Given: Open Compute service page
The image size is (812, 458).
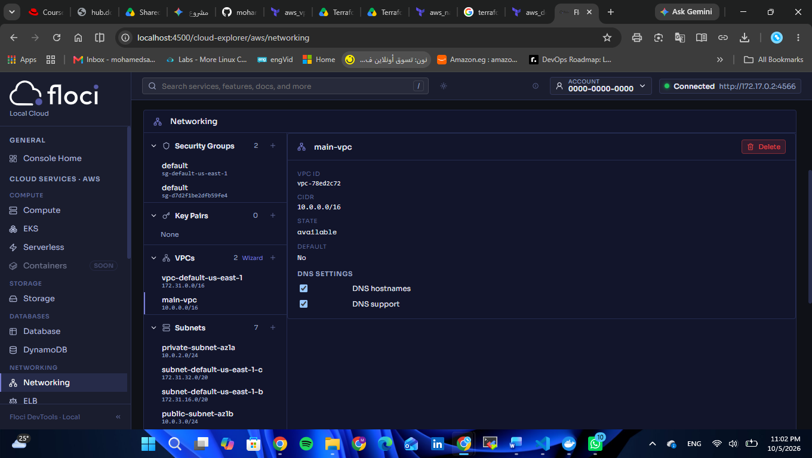Looking at the screenshot, I should click(41, 210).
